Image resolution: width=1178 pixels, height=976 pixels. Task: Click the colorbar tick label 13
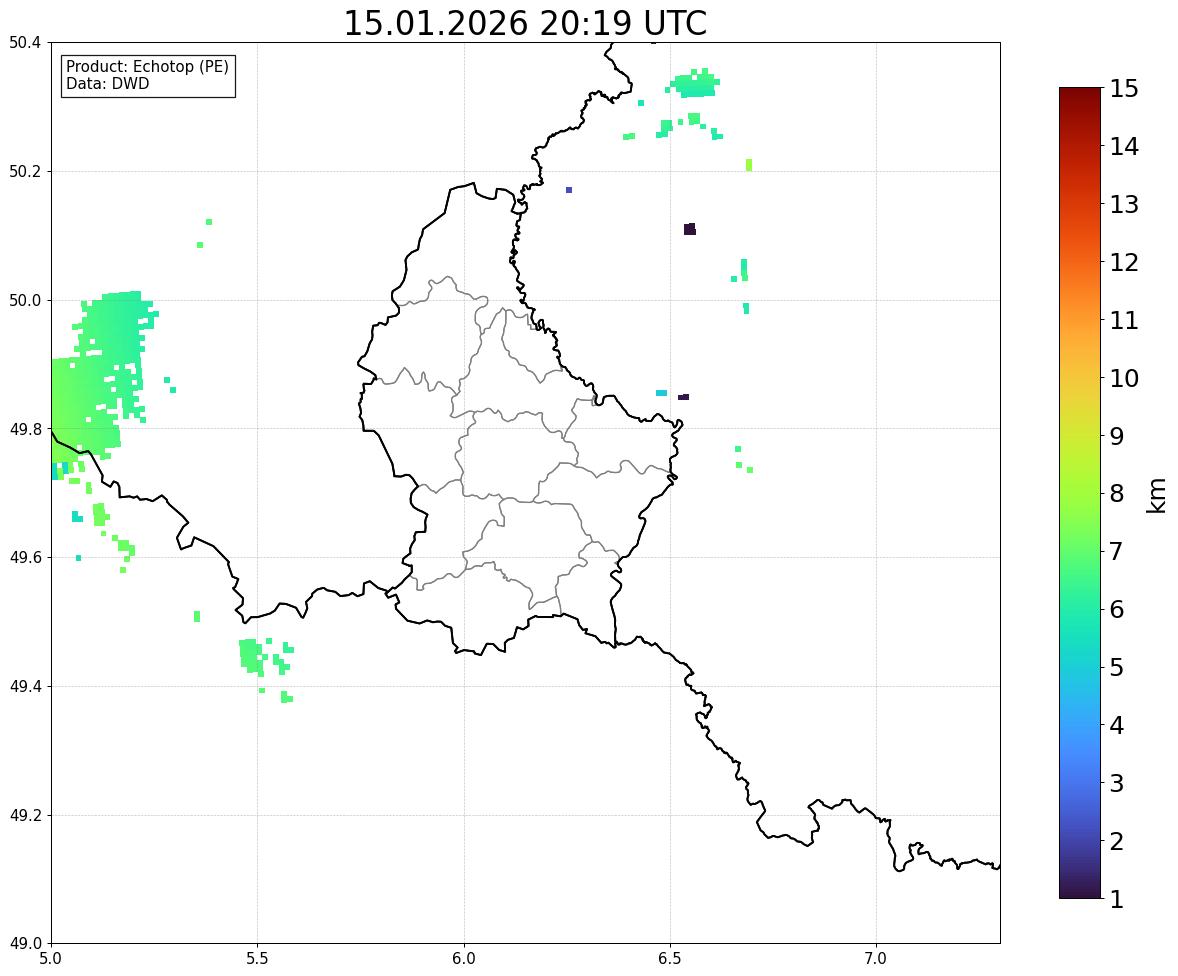(x=1124, y=204)
